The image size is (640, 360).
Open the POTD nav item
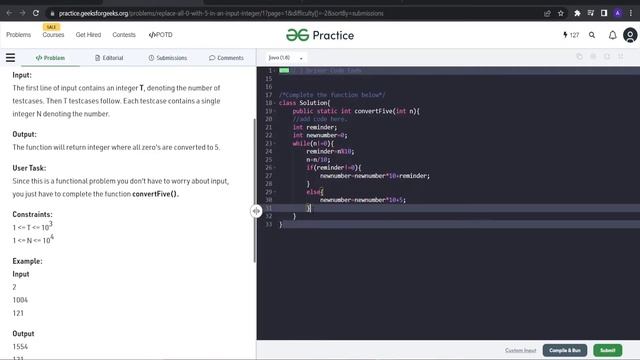(x=160, y=35)
